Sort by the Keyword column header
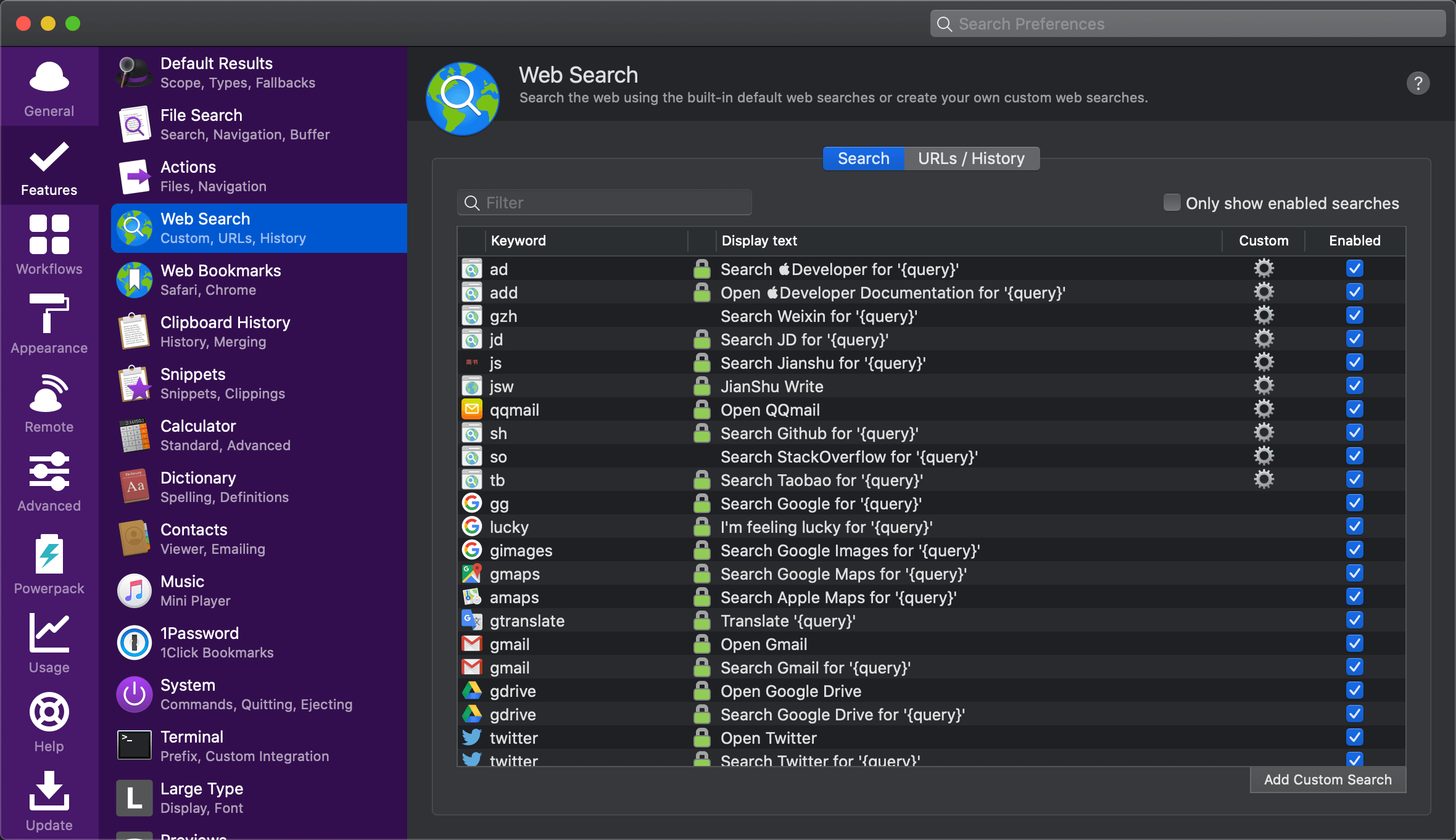Viewport: 1456px width, 840px height. click(586, 241)
